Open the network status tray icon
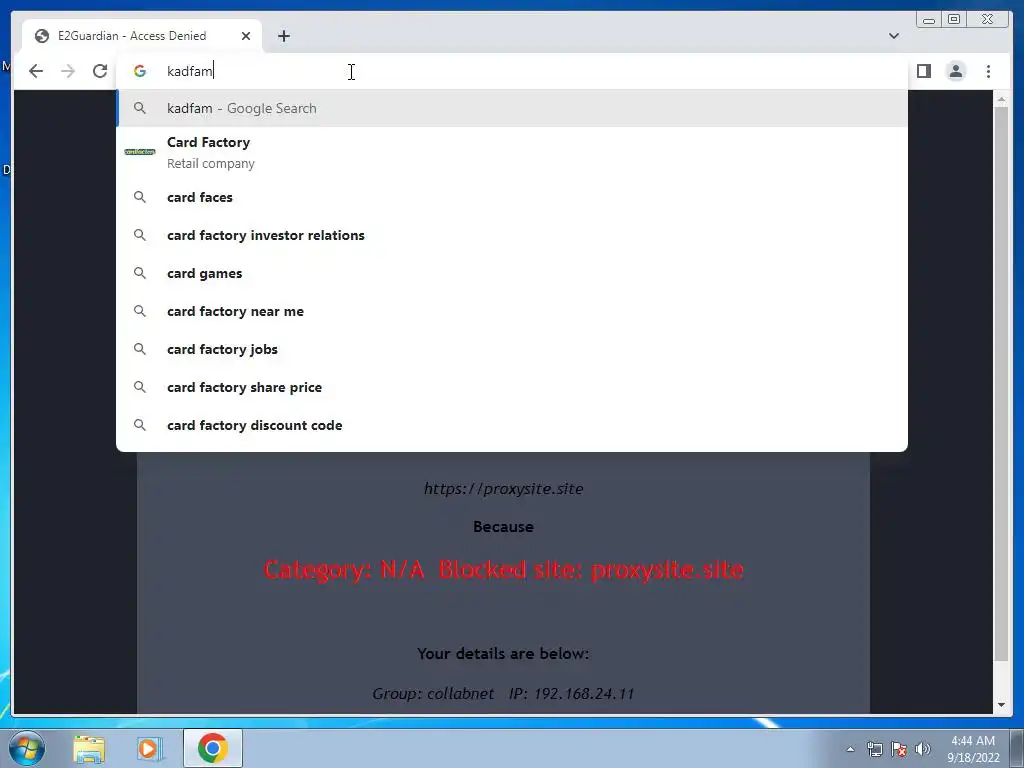This screenshot has width=1024, height=768. 874,749
